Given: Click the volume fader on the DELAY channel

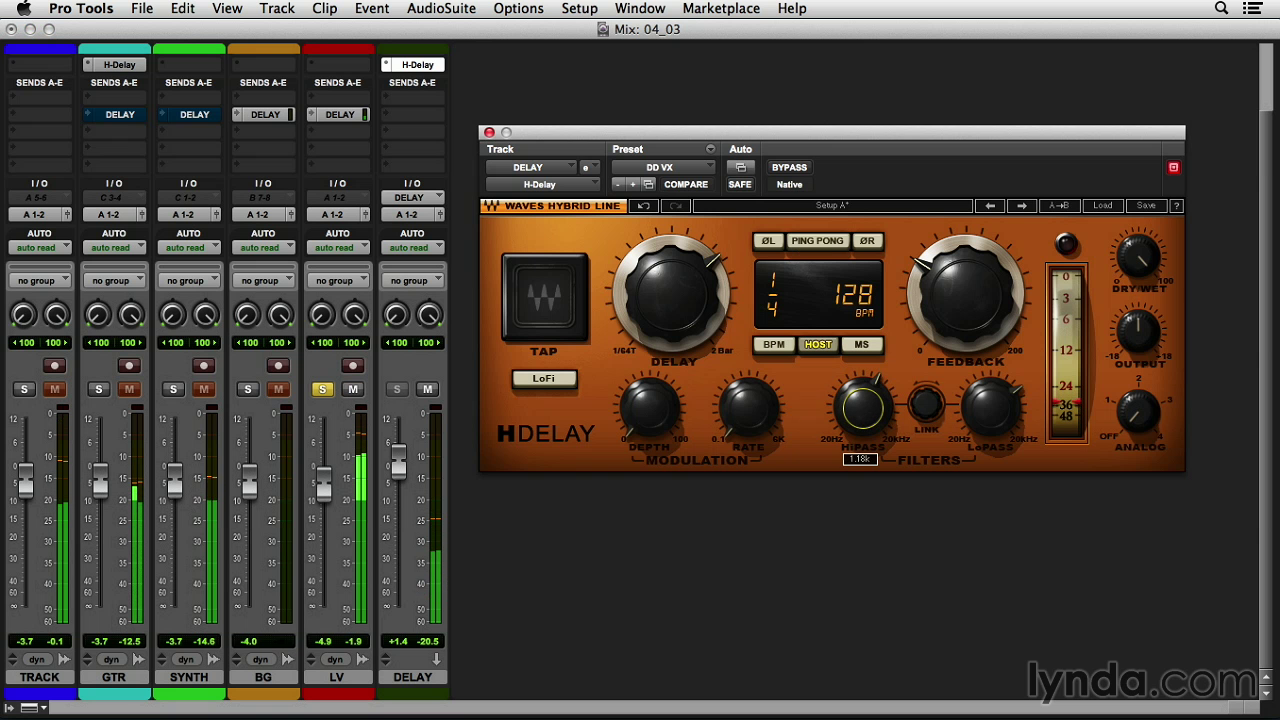Looking at the screenshot, I should (x=398, y=460).
